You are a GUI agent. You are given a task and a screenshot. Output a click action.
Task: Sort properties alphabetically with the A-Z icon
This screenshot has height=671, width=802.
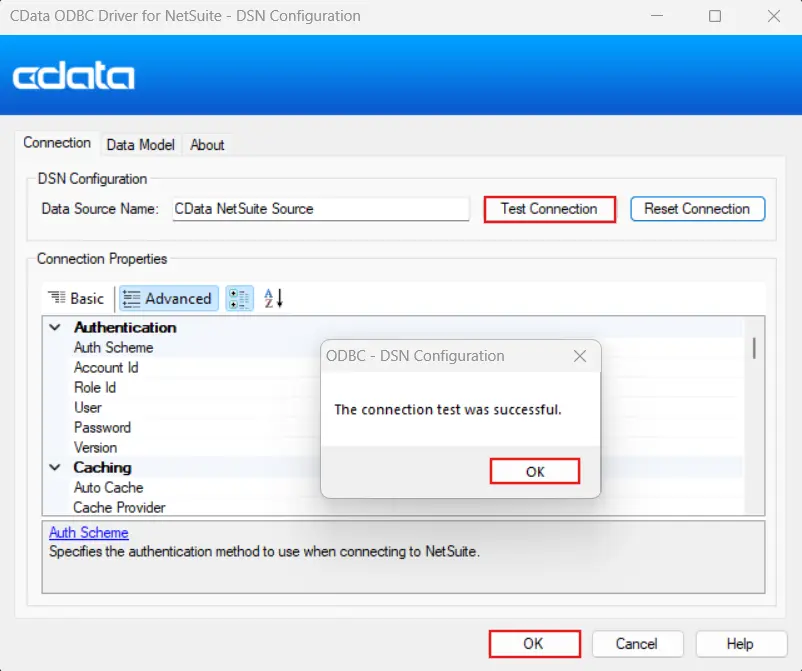point(270,298)
